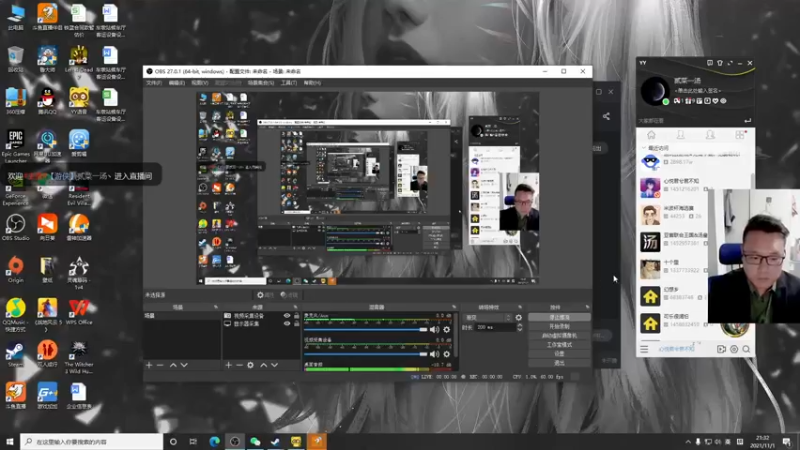The image size is (800, 450).
Task: Toggle eye visibility for display capture source
Action: (x=287, y=323)
